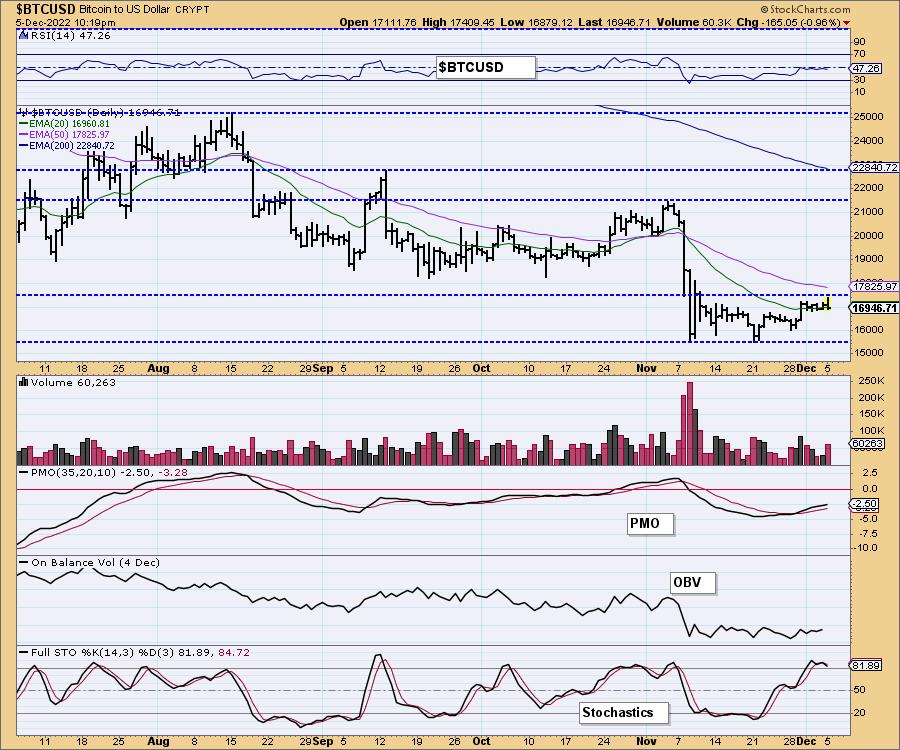This screenshot has height=750, width=900.
Task: Open the StockCharts.com copyright link
Action: tap(805, 10)
